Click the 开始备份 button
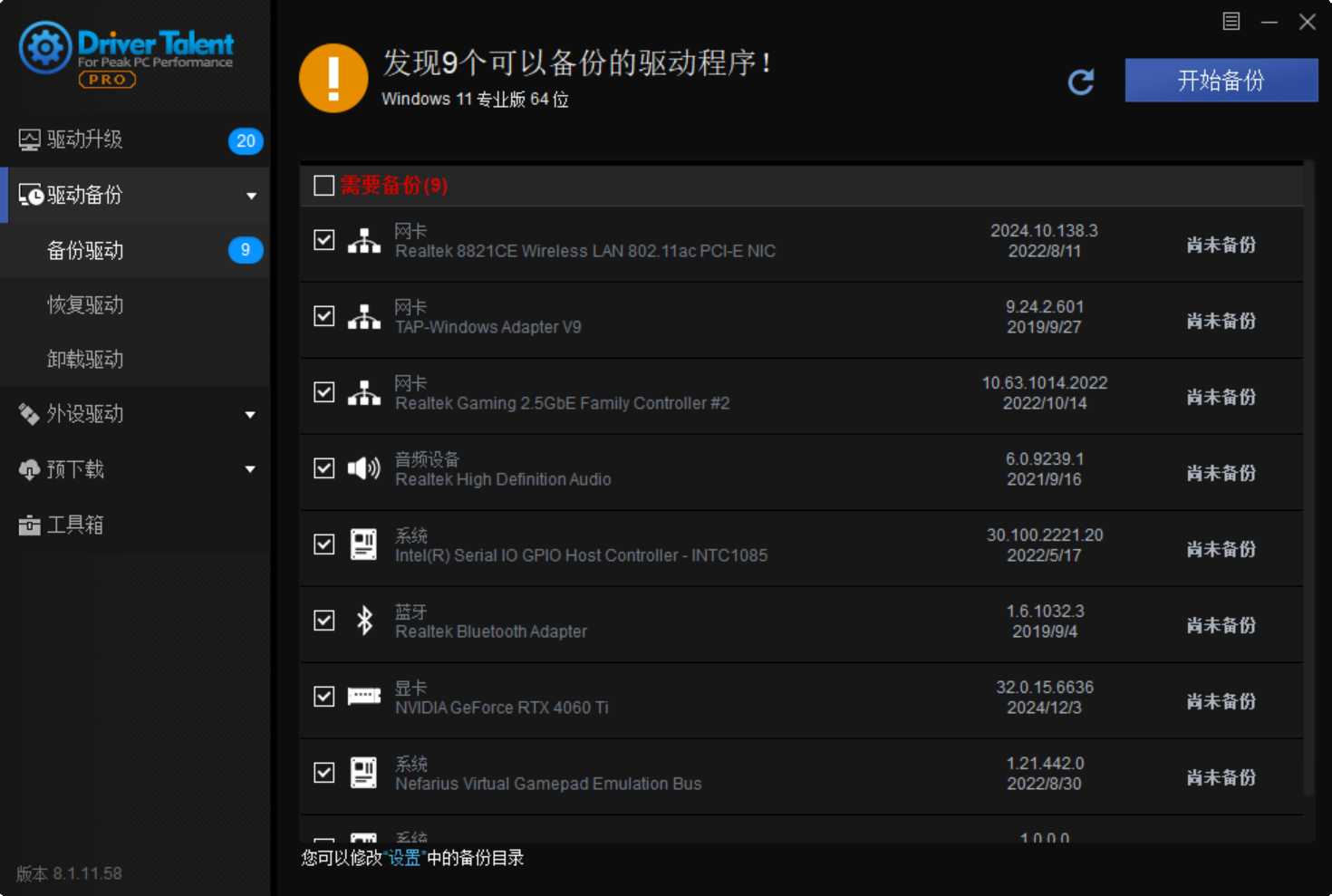The width and height of the screenshot is (1332, 896). pyautogui.click(x=1221, y=81)
